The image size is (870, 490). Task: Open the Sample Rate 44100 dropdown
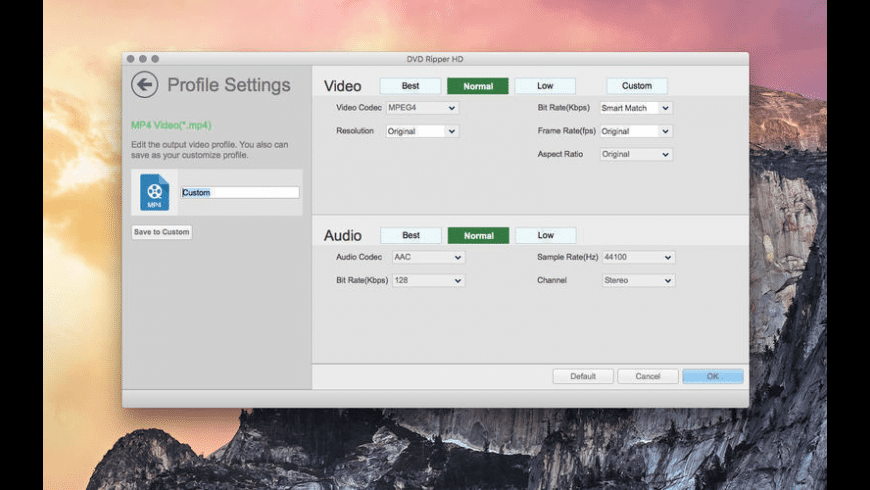(x=639, y=257)
